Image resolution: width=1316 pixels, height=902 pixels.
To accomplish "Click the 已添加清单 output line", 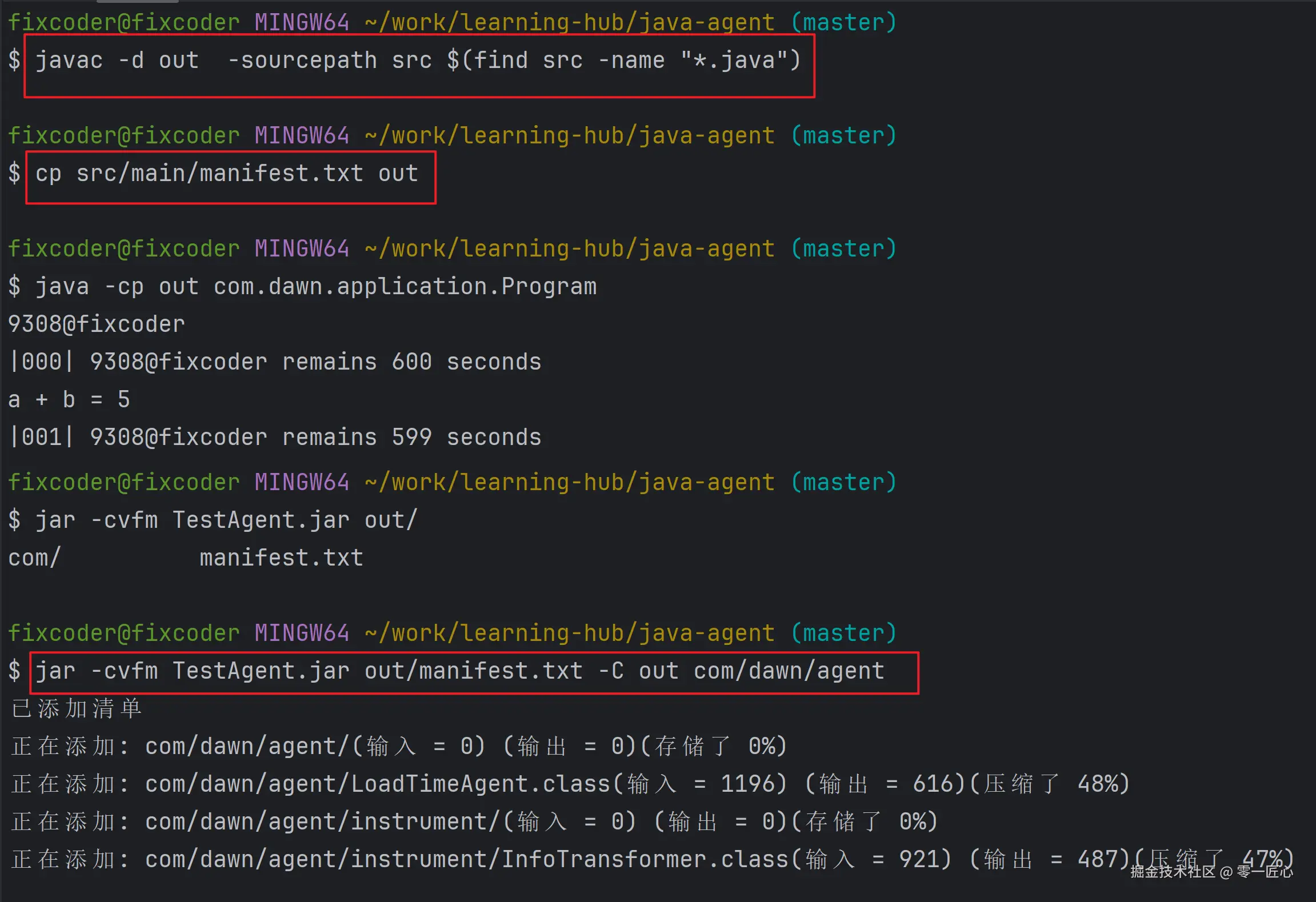I will tap(77, 709).
